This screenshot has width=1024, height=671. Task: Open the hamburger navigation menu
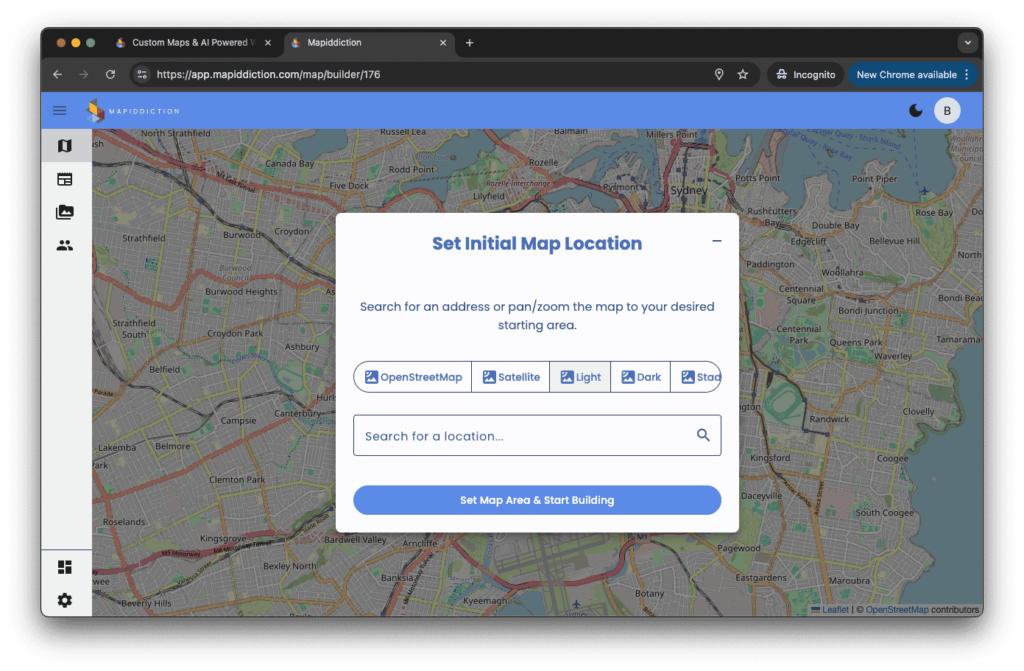pos(60,110)
